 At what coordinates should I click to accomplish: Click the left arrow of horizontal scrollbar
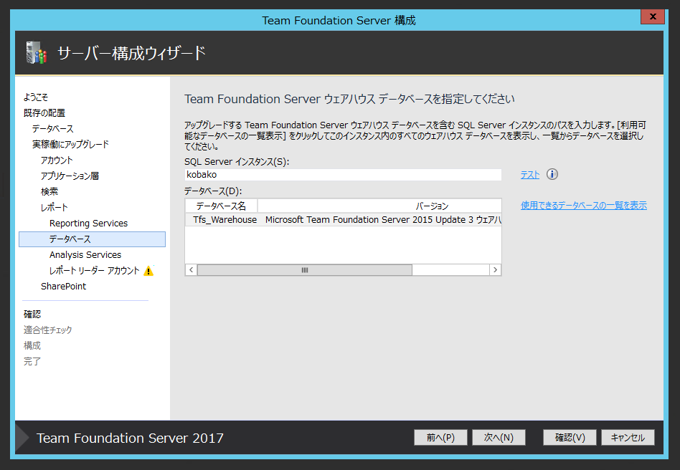(x=191, y=270)
